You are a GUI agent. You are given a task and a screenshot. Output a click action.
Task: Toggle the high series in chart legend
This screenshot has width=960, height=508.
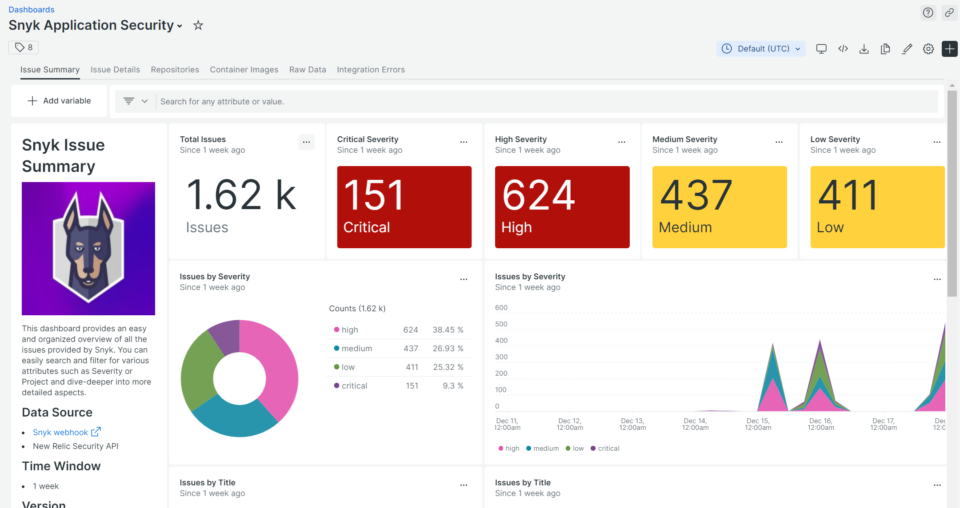point(506,448)
